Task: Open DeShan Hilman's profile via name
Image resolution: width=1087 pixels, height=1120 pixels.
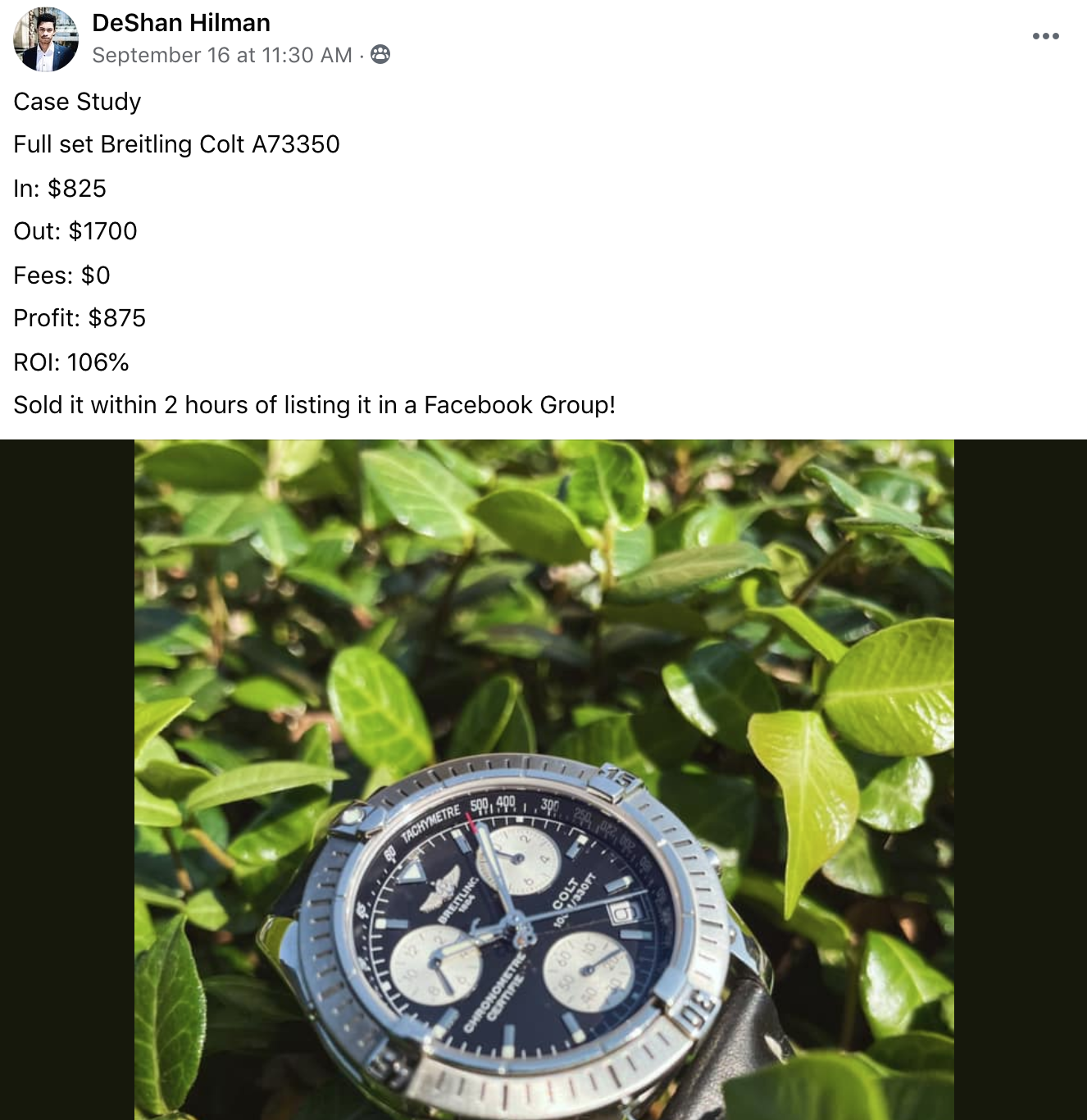Action: (x=181, y=23)
